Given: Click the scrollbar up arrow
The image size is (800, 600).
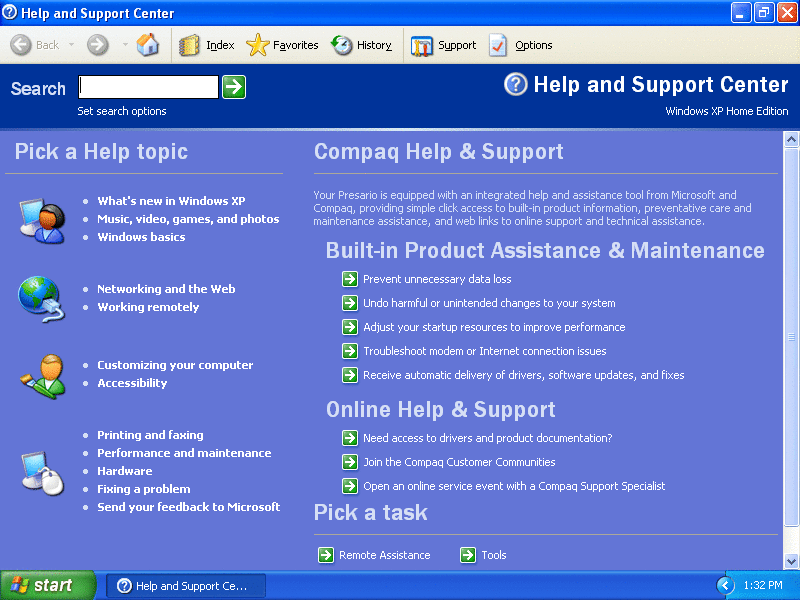Looking at the screenshot, I should tap(791, 139).
